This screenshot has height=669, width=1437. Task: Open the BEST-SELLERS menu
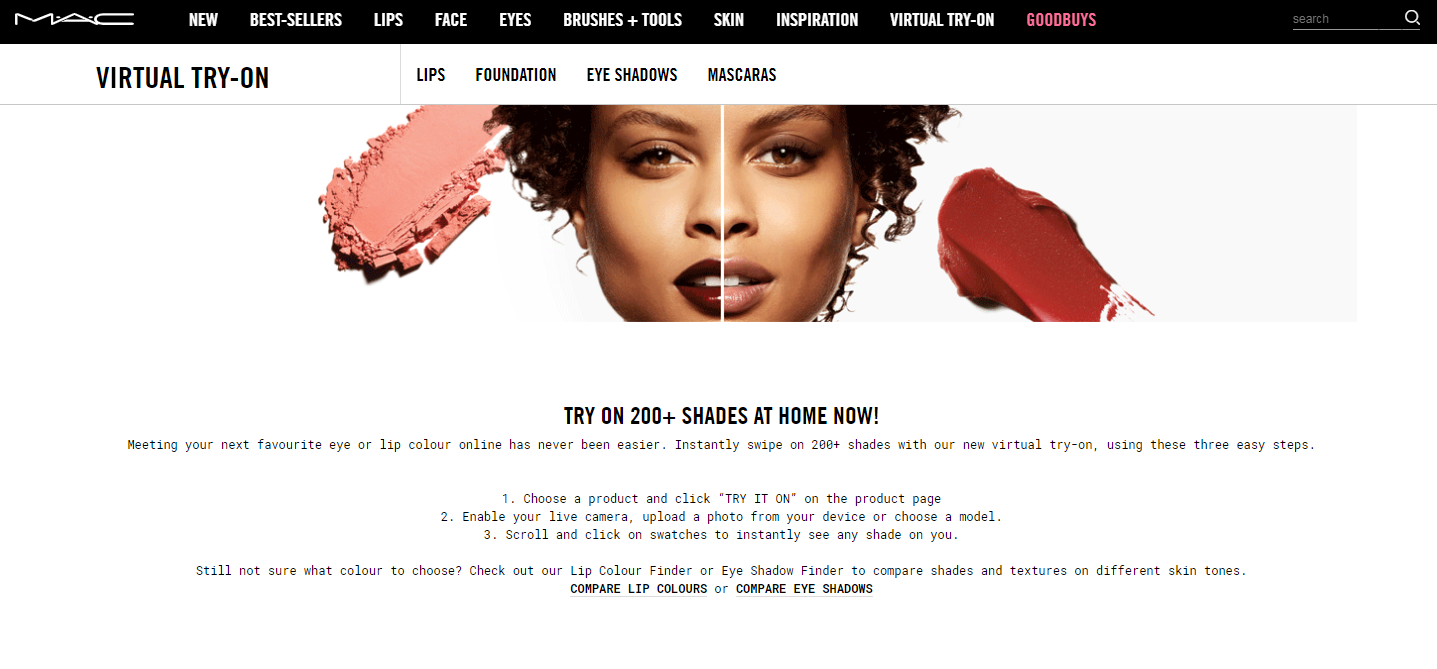click(x=296, y=20)
